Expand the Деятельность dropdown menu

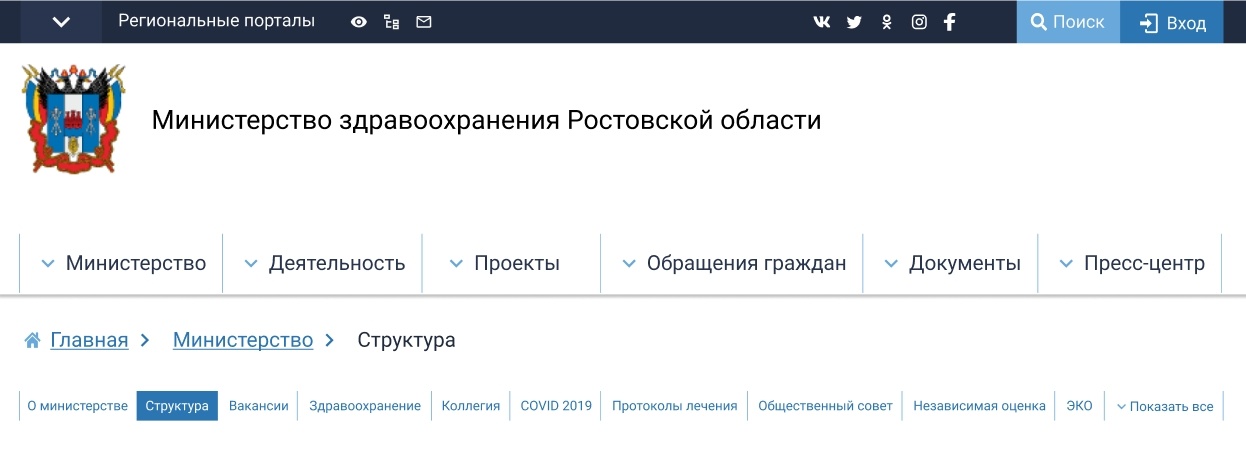click(x=324, y=264)
